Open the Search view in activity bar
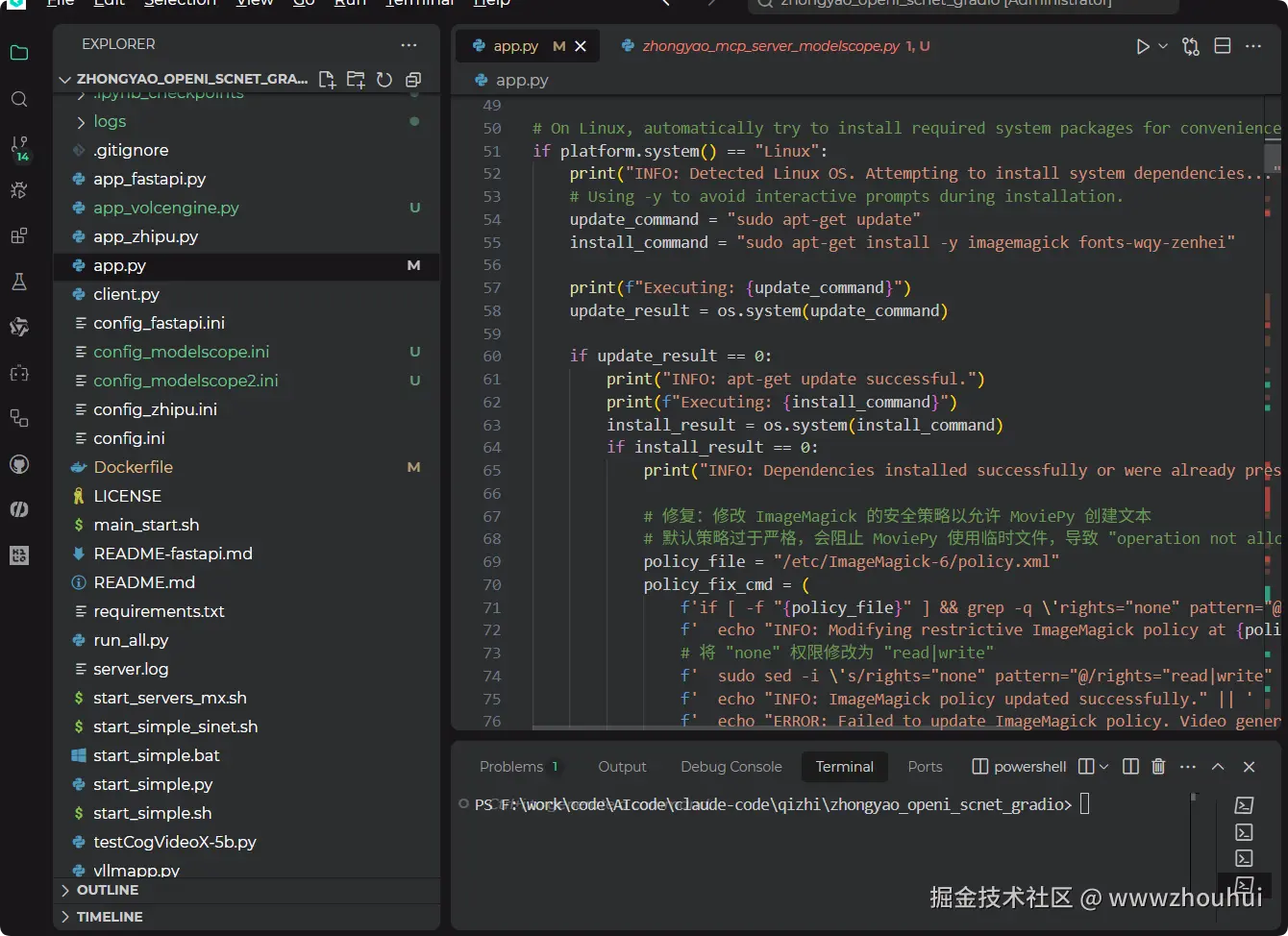This screenshot has width=1288, height=936. [19, 100]
